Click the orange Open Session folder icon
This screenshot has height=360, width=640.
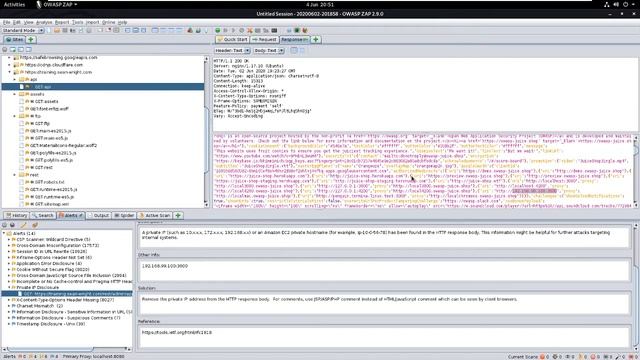pos(57,31)
